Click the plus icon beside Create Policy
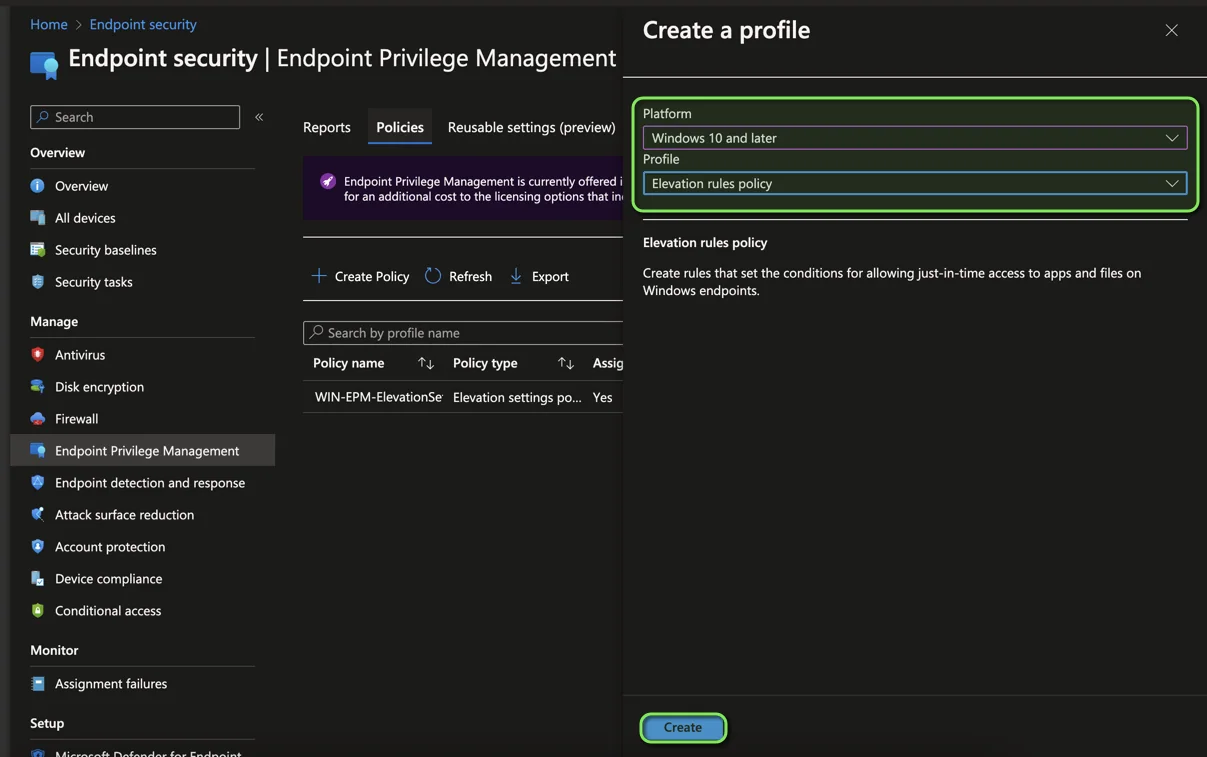The height and width of the screenshot is (757, 1207). (319, 276)
